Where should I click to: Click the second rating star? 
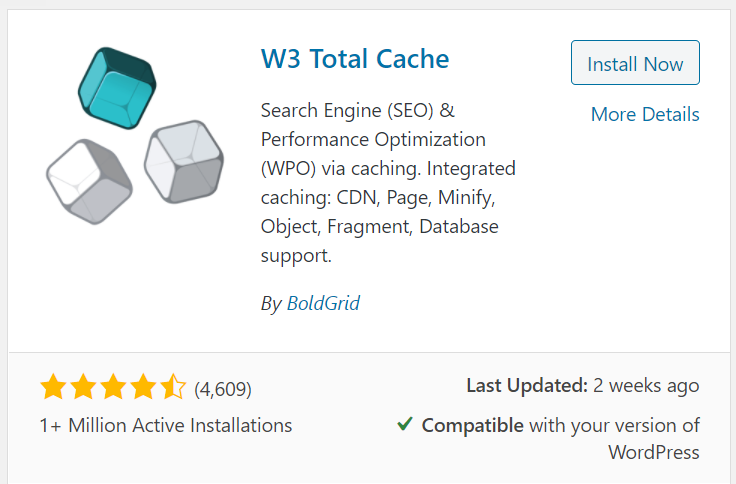tap(84, 387)
